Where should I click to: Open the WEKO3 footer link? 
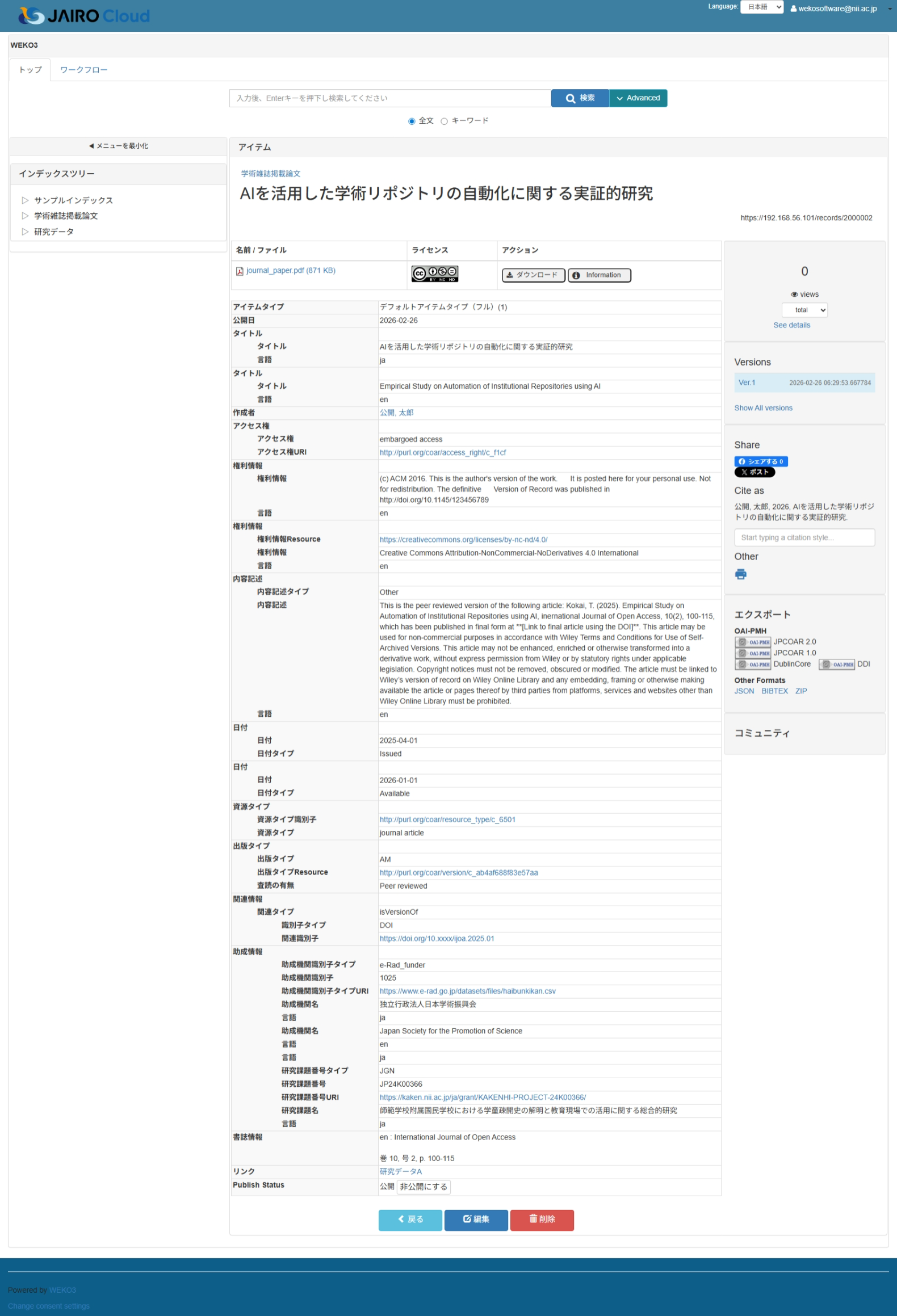62,1290
